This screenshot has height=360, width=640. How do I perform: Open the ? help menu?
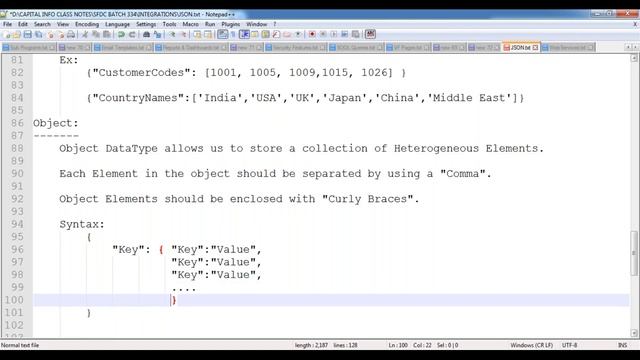click(275, 24)
